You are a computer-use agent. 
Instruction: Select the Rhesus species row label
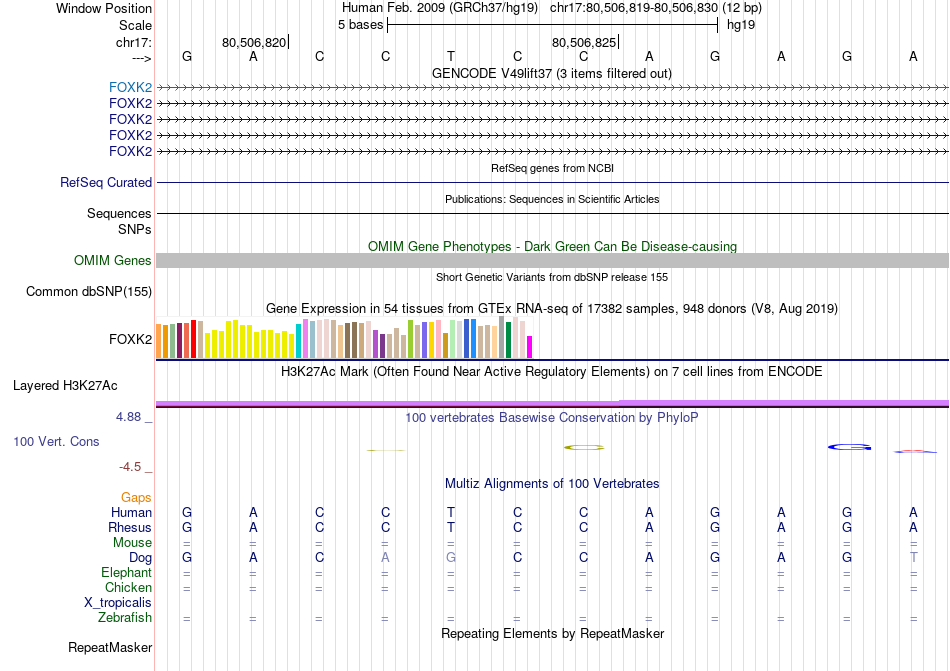(130, 527)
